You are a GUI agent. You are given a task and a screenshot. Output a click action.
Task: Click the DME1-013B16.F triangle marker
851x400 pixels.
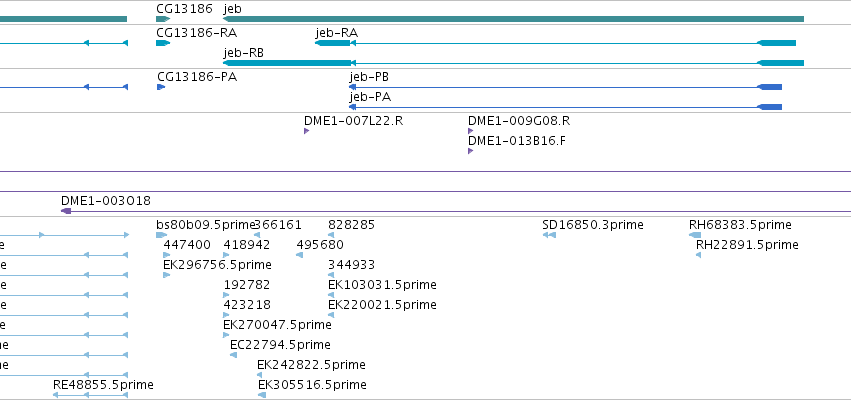(x=471, y=151)
